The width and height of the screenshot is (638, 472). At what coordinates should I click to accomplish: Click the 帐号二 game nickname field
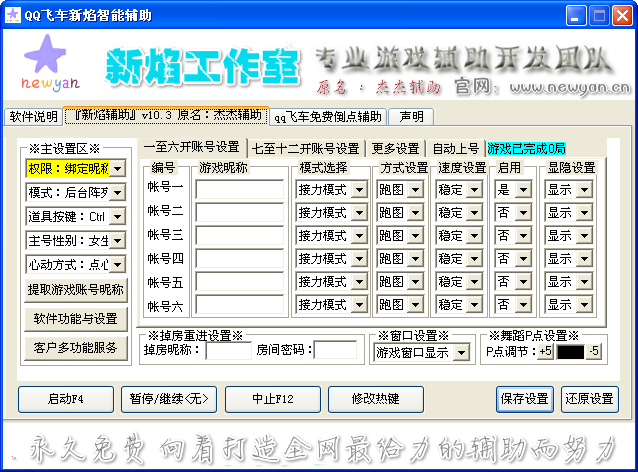tap(239, 212)
